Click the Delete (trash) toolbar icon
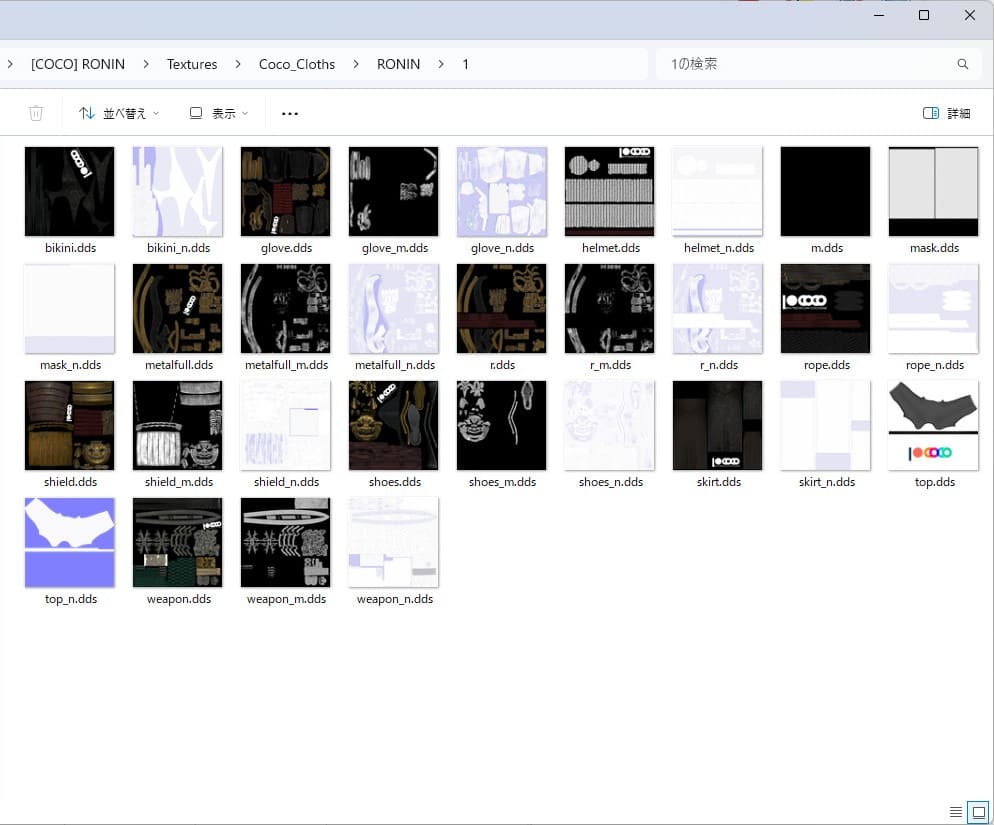 tap(36, 112)
